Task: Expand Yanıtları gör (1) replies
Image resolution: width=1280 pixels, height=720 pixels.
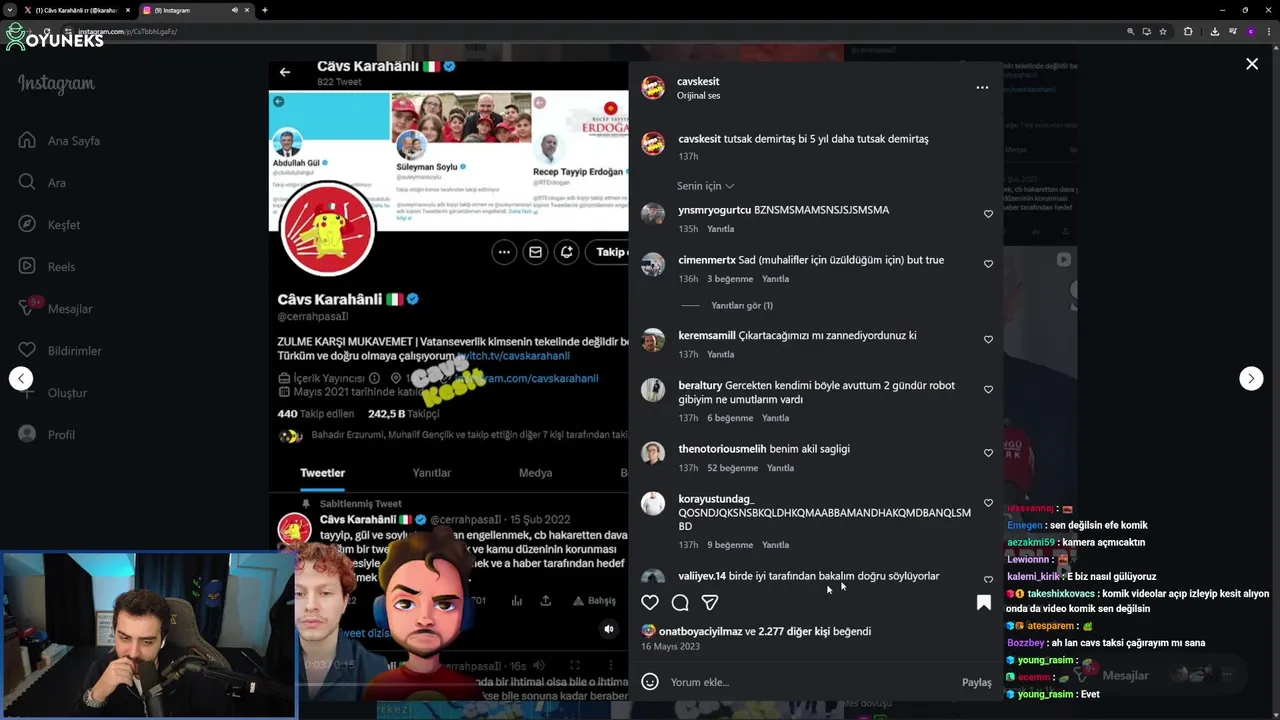Action: pyautogui.click(x=742, y=305)
